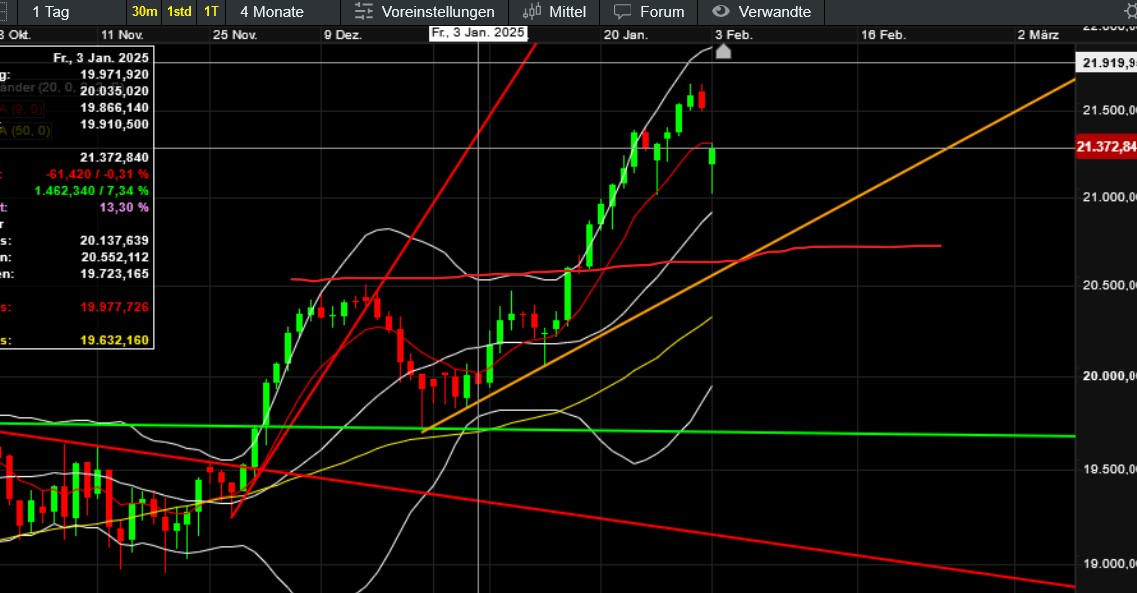Click the '3 Feb.' date axis label
The width and height of the screenshot is (1137, 593).
tap(733, 35)
